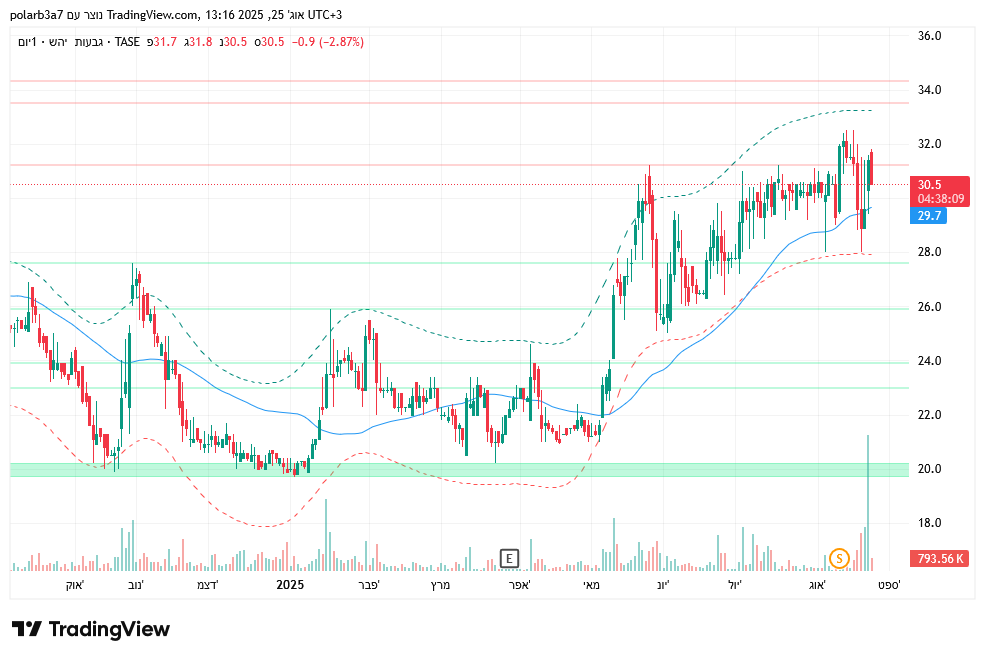Select the 22.0 price axis label
Image resolution: width=985 pixels, height=659 pixels.
929,415
